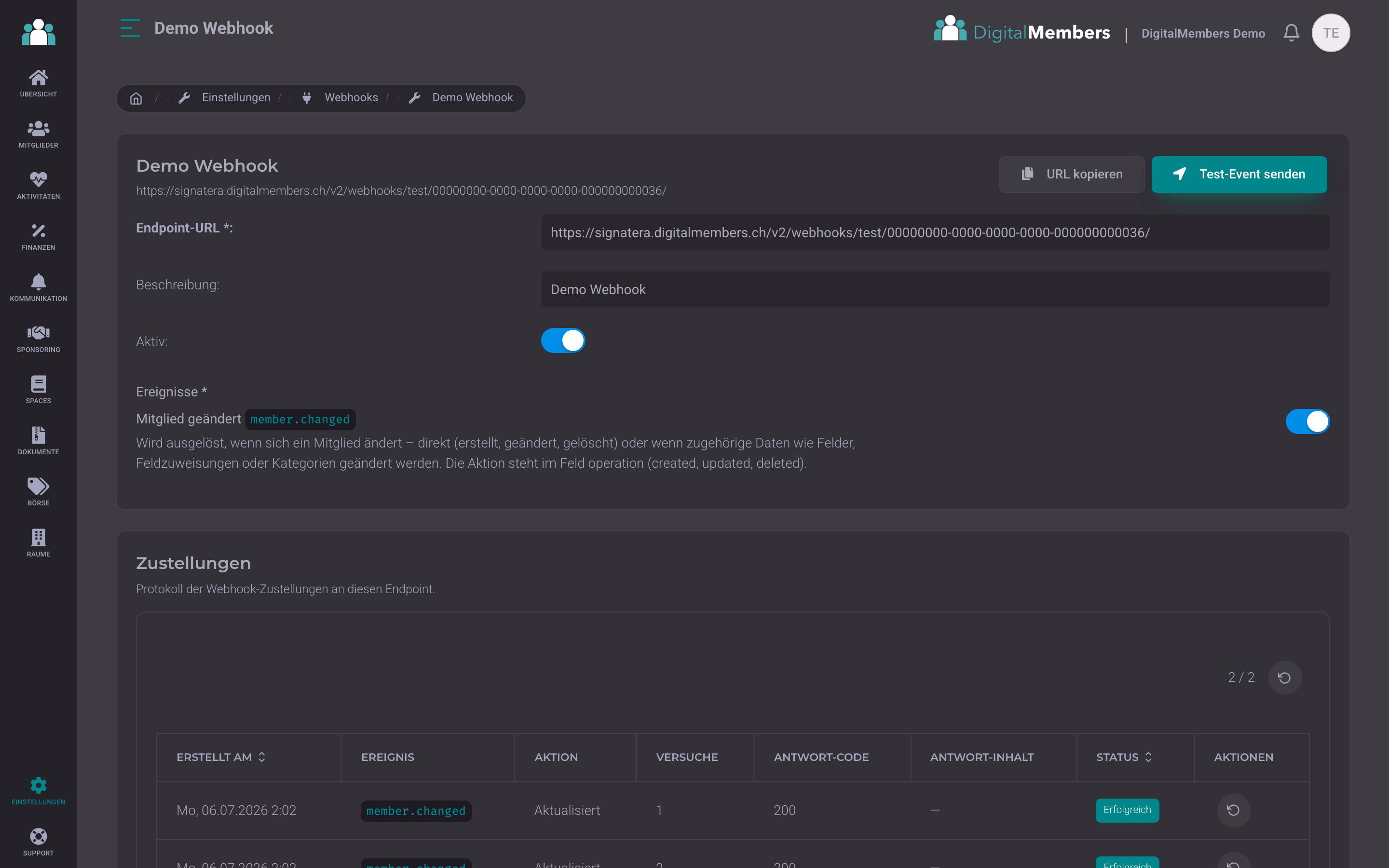Click into the Endpoint-URL input field

click(935, 232)
